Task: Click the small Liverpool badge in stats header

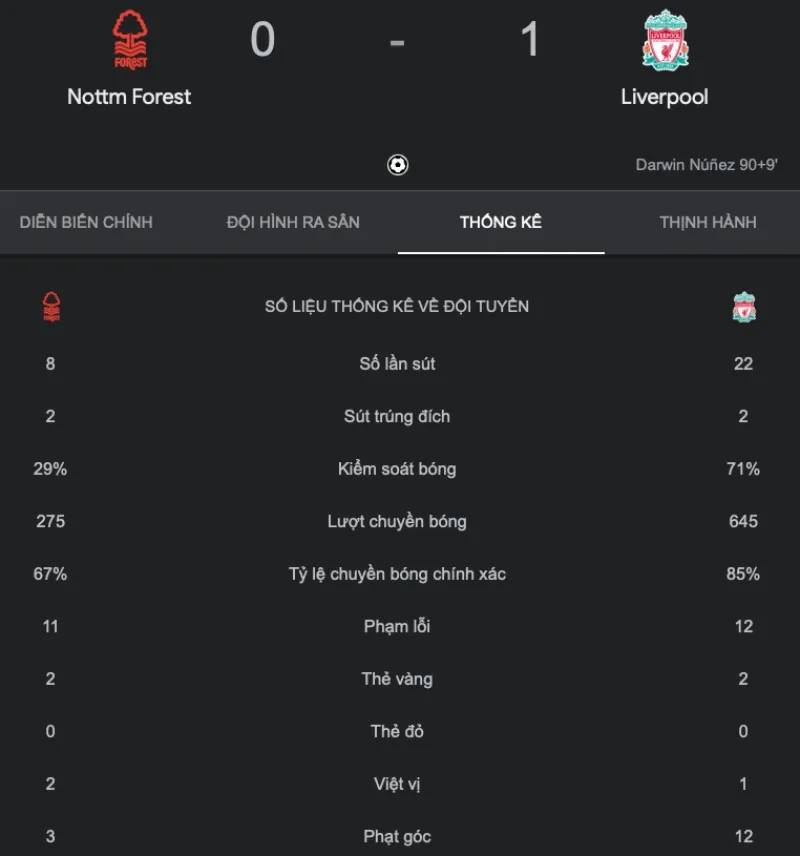Action: (x=746, y=307)
